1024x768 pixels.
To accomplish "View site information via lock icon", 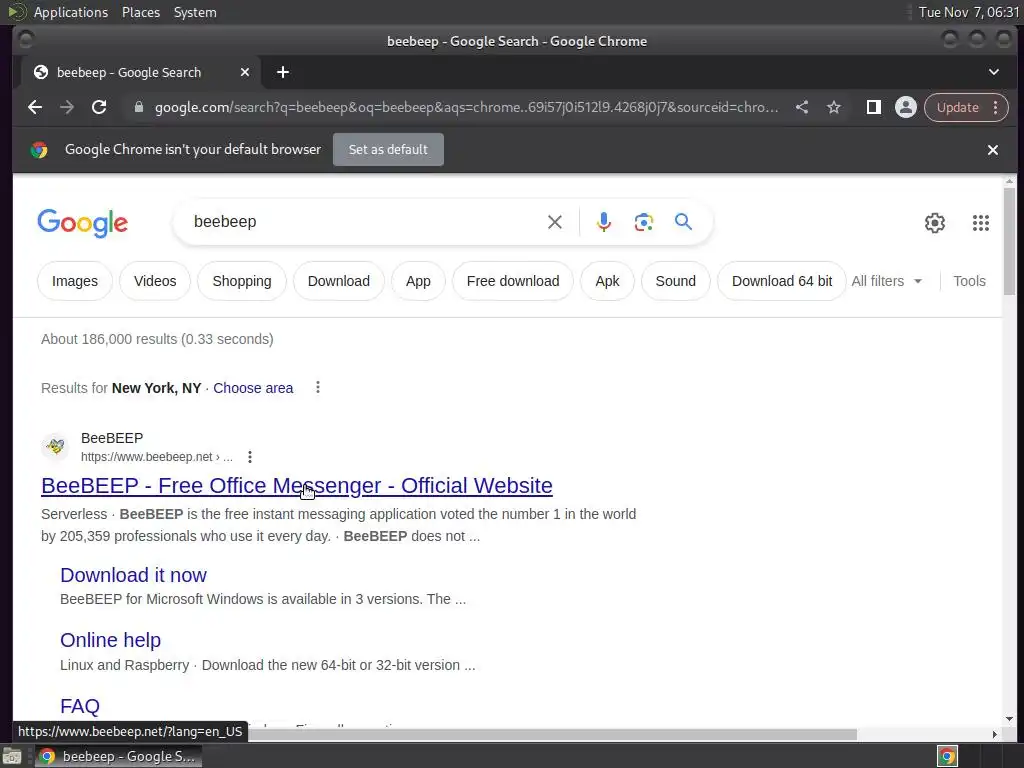I will [x=138, y=107].
